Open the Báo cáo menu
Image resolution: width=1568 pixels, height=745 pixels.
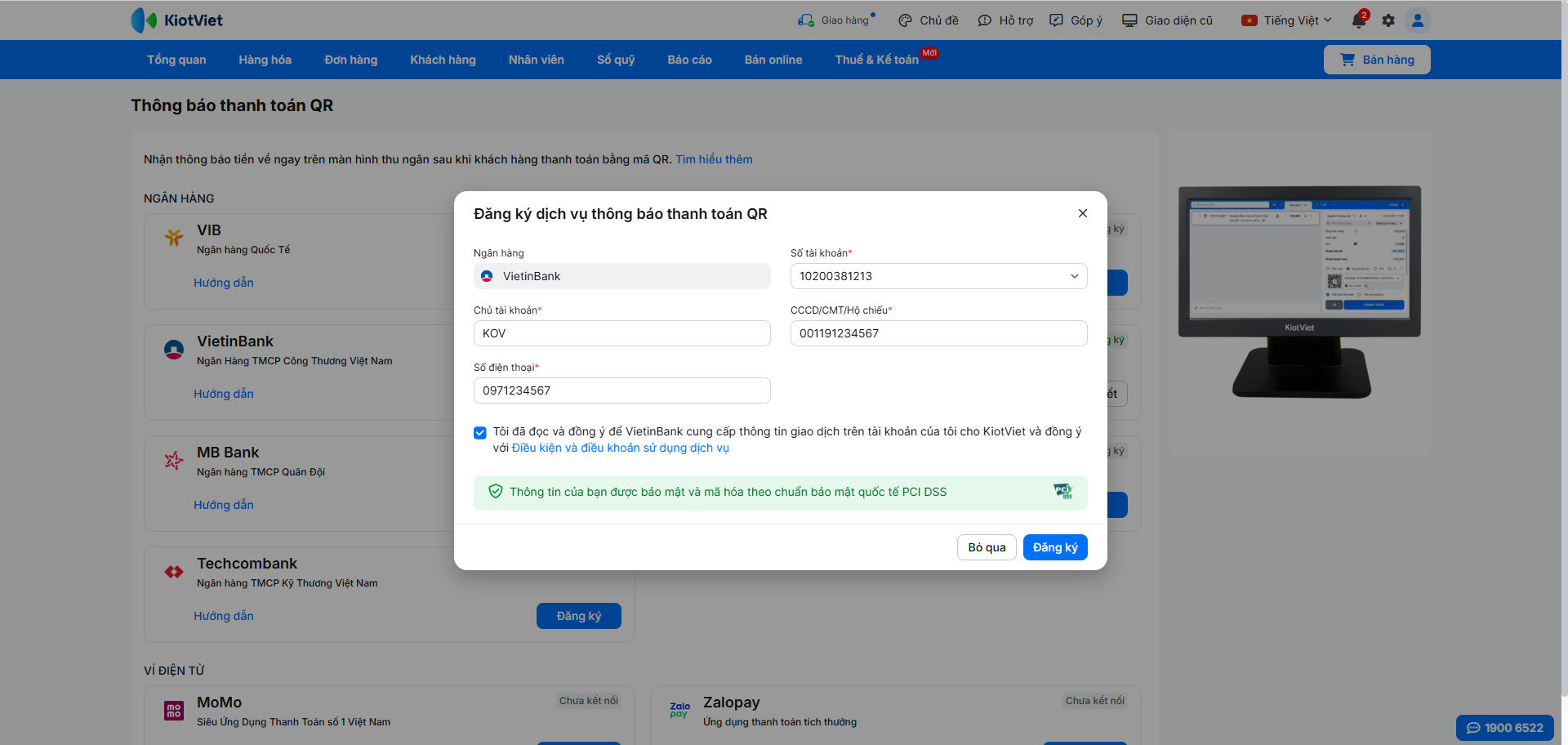click(690, 60)
